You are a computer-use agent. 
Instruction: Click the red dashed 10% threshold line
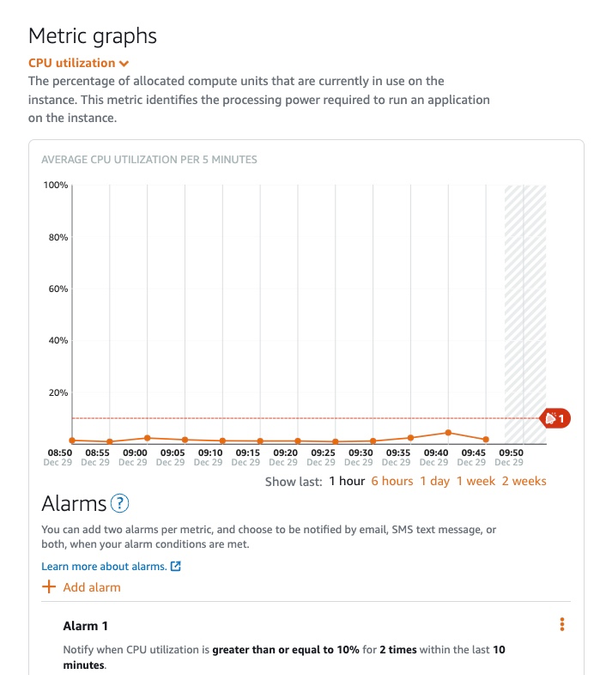point(300,418)
